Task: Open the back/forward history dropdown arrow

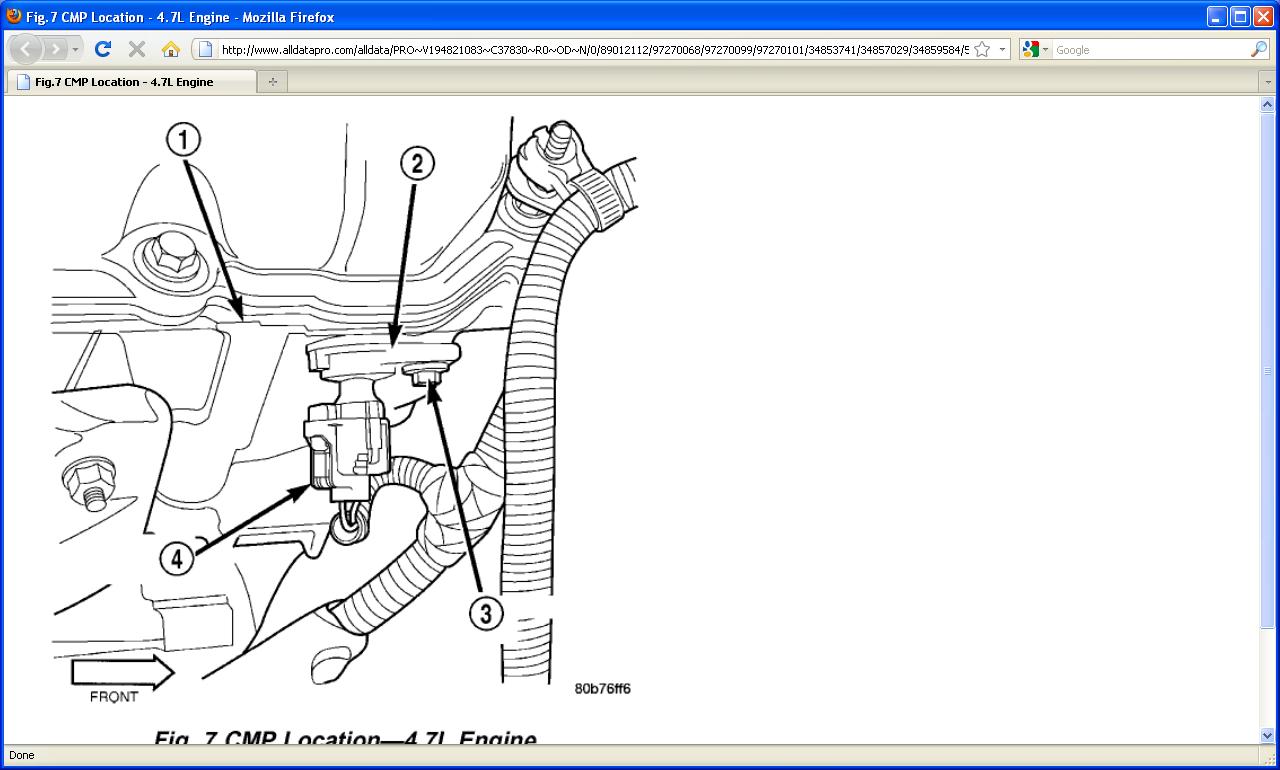Action: [76, 49]
